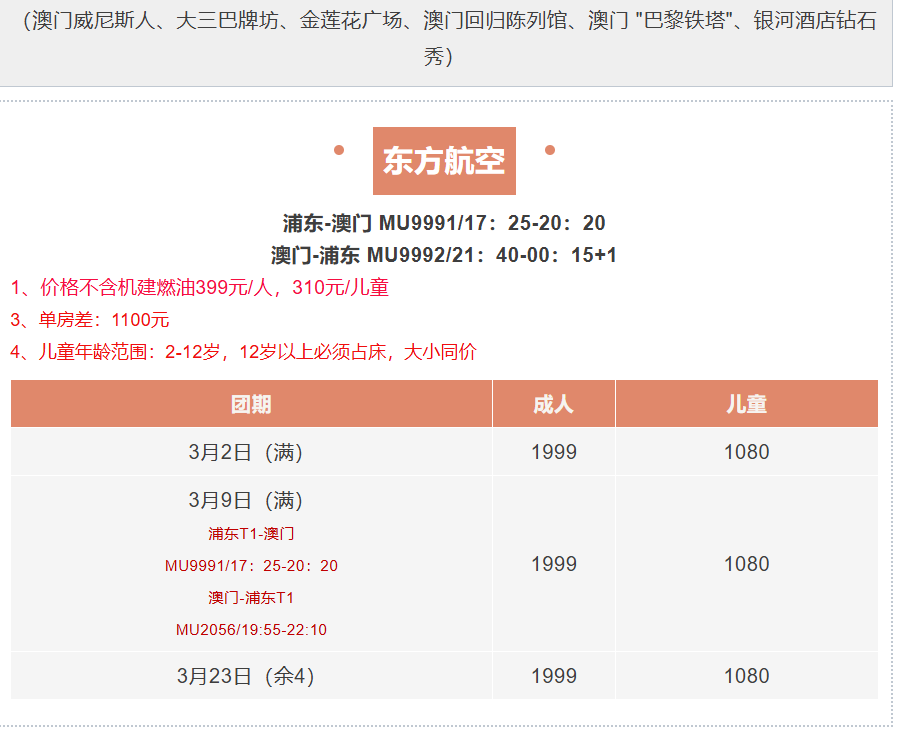This screenshot has width=901, height=734.
Task: Select the 东方航空 heading badge
Action: point(444,161)
